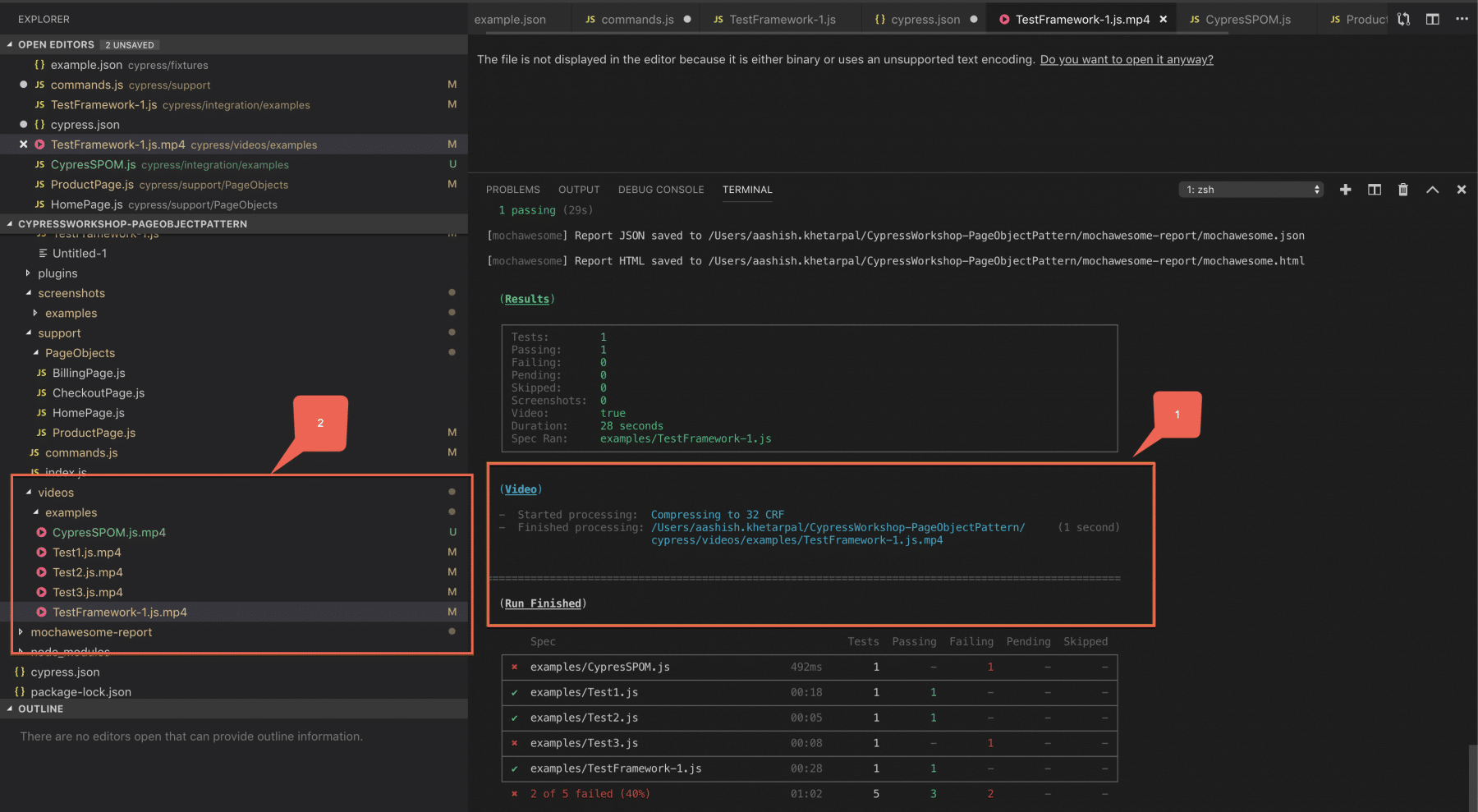Open commands.js in the support tree
This screenshot has height=812, width=1478.
tap(81, 452)
